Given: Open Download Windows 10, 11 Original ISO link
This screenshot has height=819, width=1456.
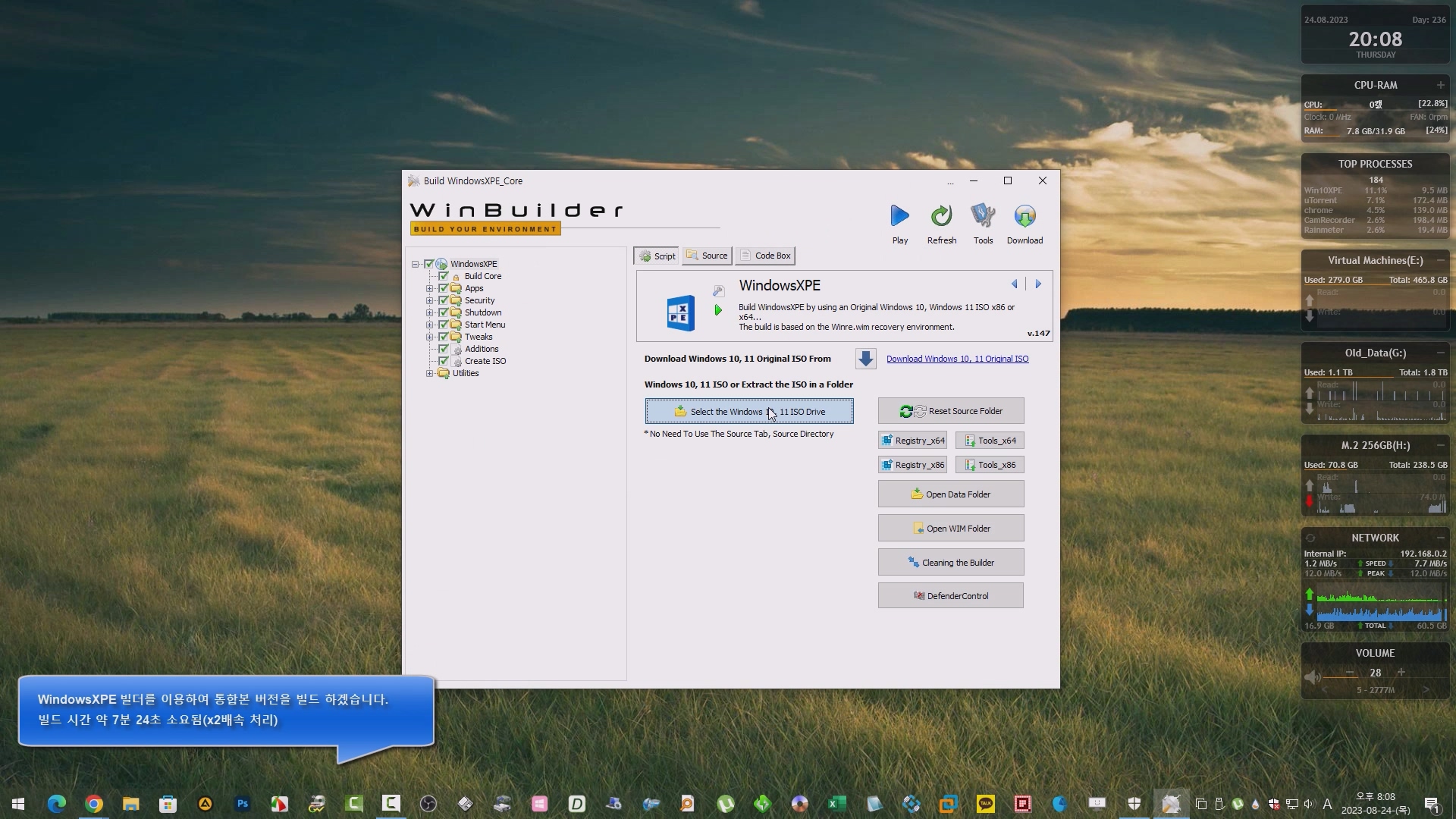Looking at the screenshot, I should tap(957, 359).
